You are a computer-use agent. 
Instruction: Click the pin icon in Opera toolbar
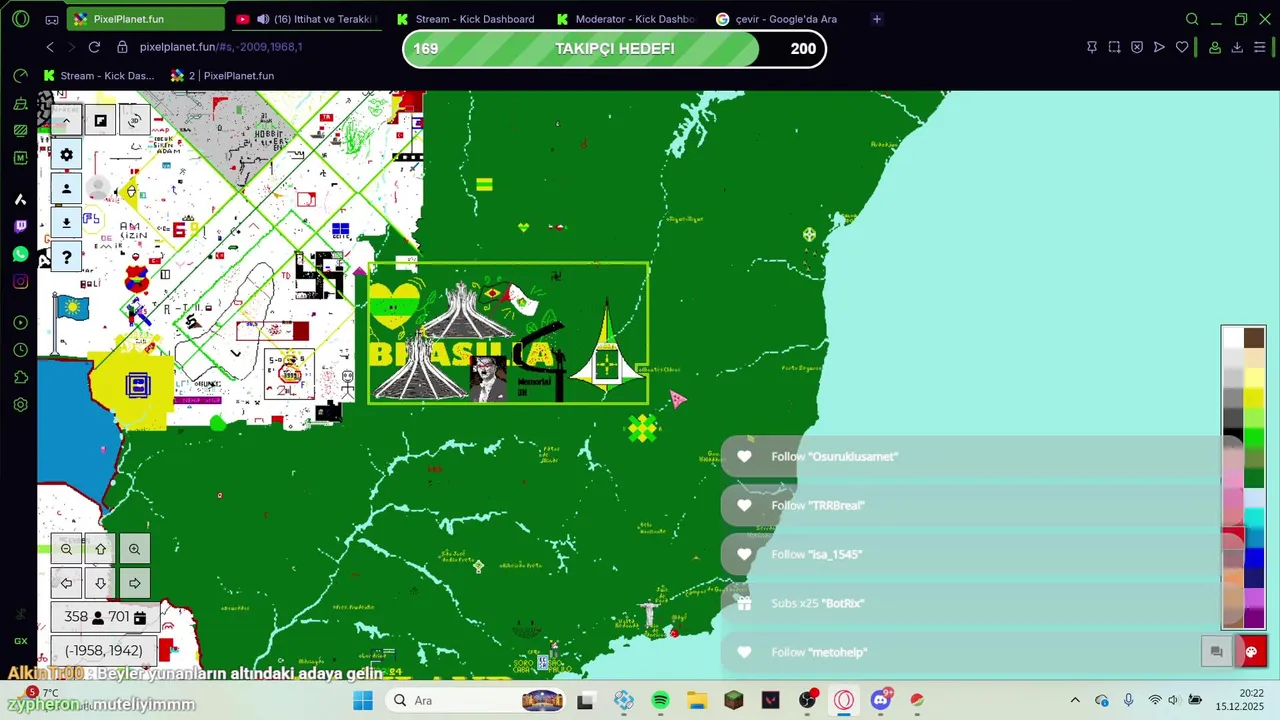coord(1092,47)
